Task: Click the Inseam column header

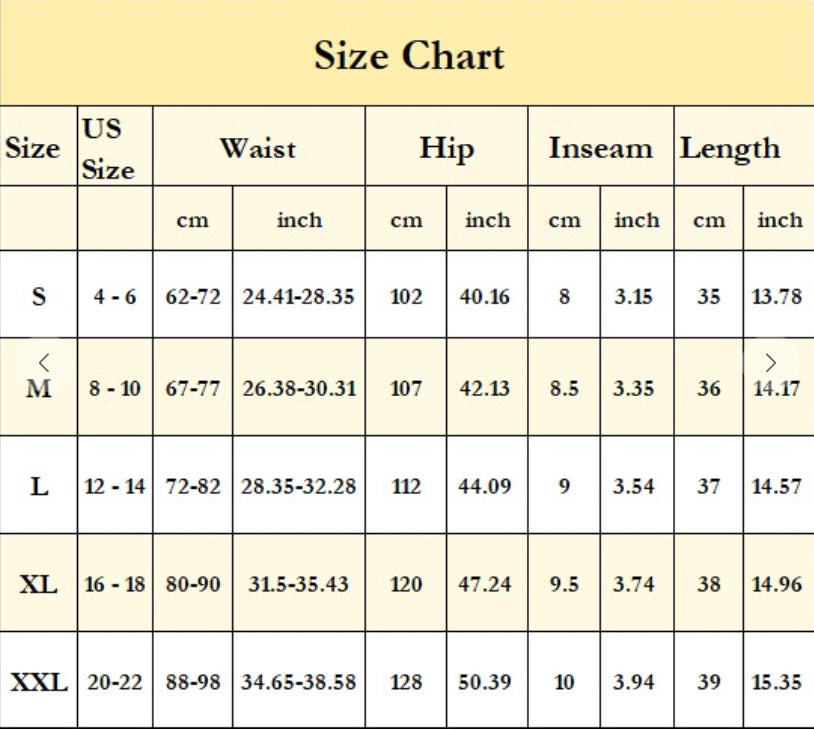Action: [601, 148]
